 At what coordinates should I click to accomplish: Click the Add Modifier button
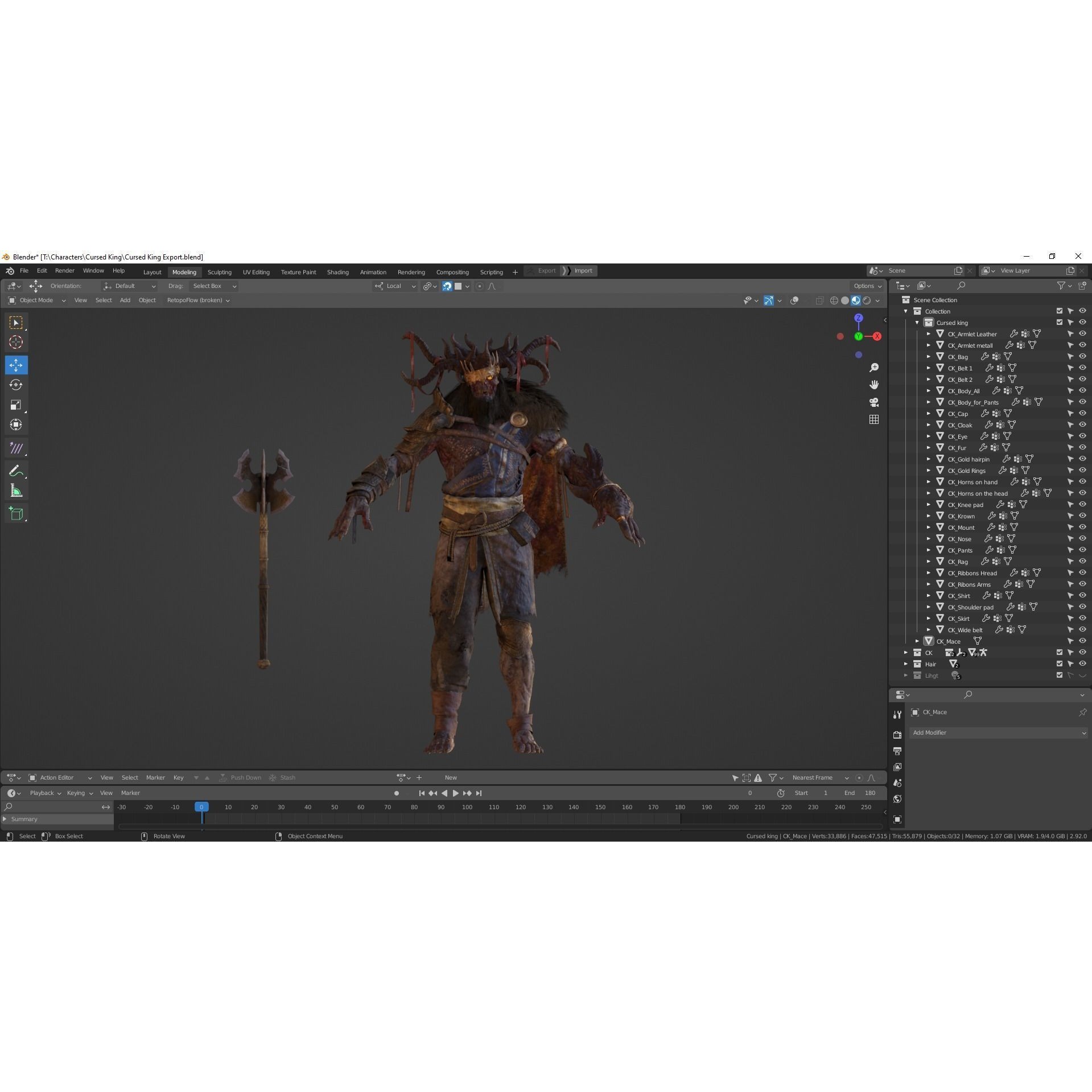999,732
